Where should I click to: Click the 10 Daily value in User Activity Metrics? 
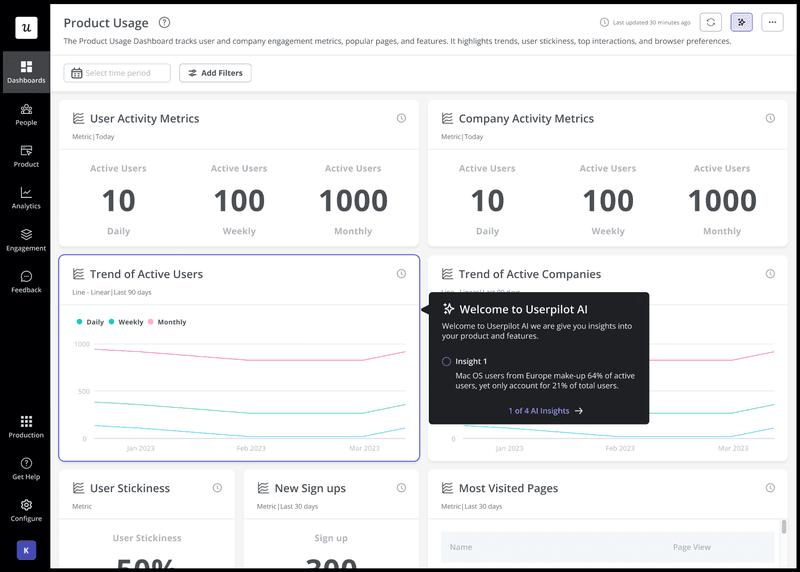tap(118, 201)
